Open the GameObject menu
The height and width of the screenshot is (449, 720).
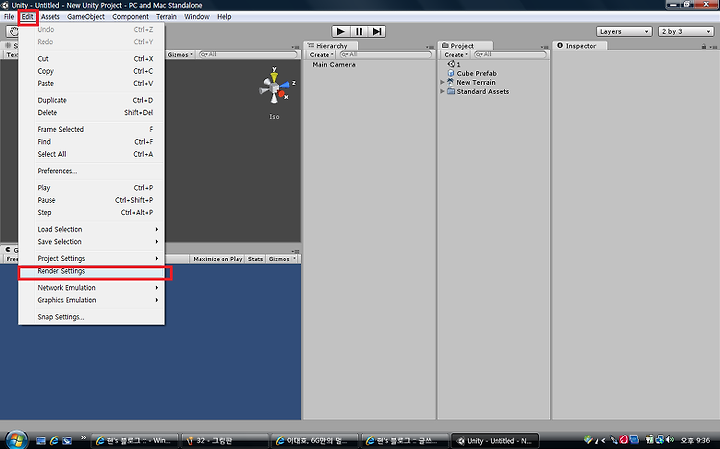tap(86, 17)
